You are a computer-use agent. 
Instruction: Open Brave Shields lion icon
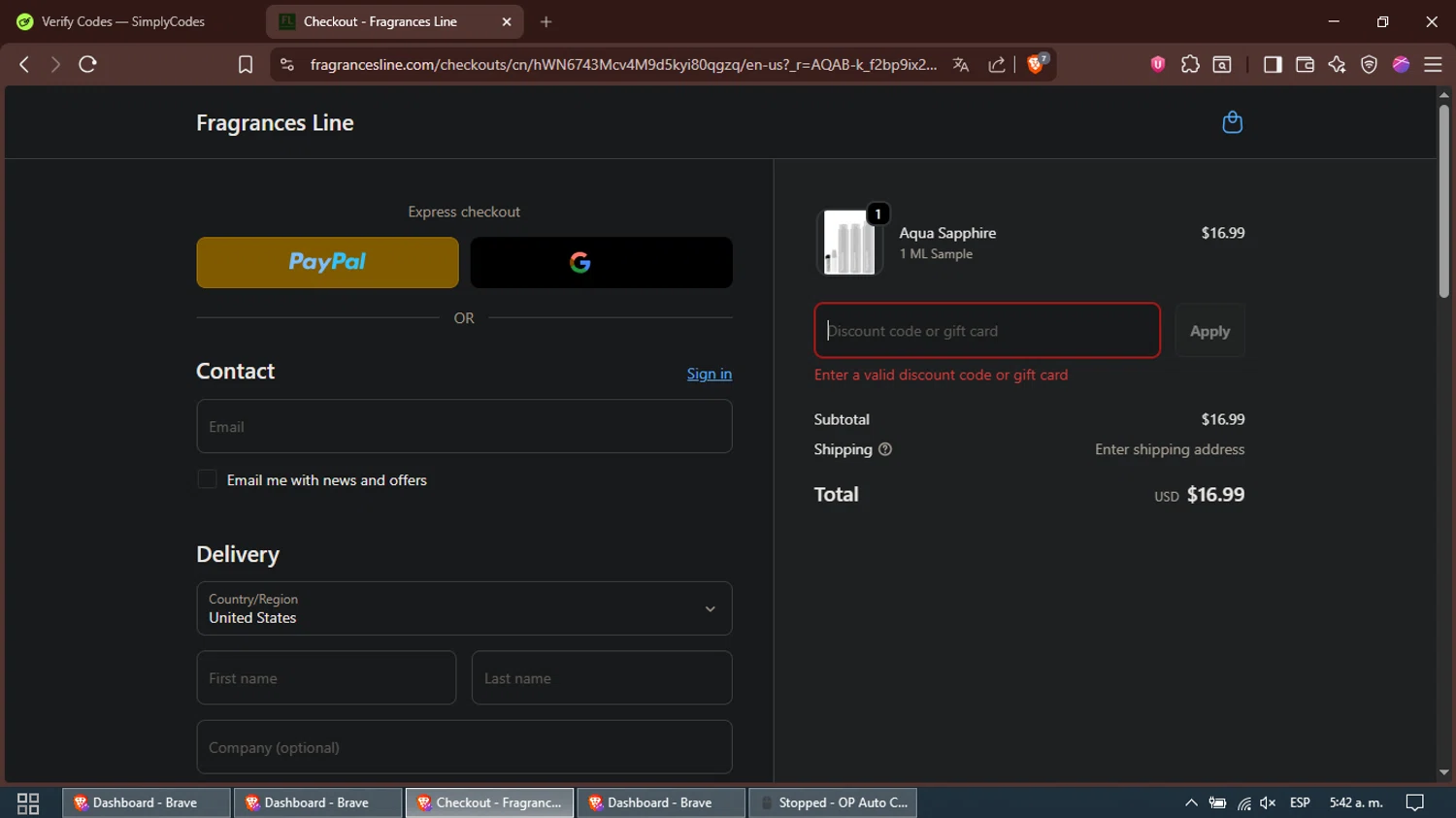1038,64
